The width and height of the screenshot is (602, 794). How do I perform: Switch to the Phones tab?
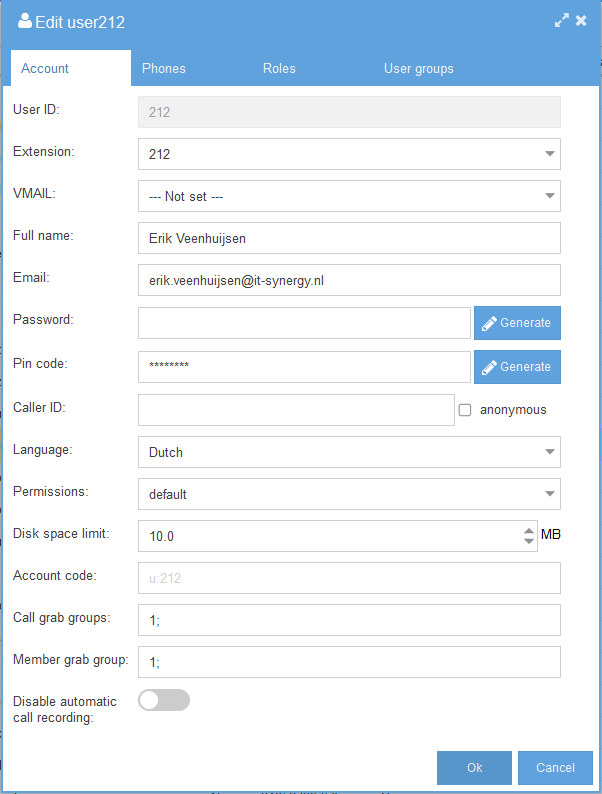(x=164, y=68)
